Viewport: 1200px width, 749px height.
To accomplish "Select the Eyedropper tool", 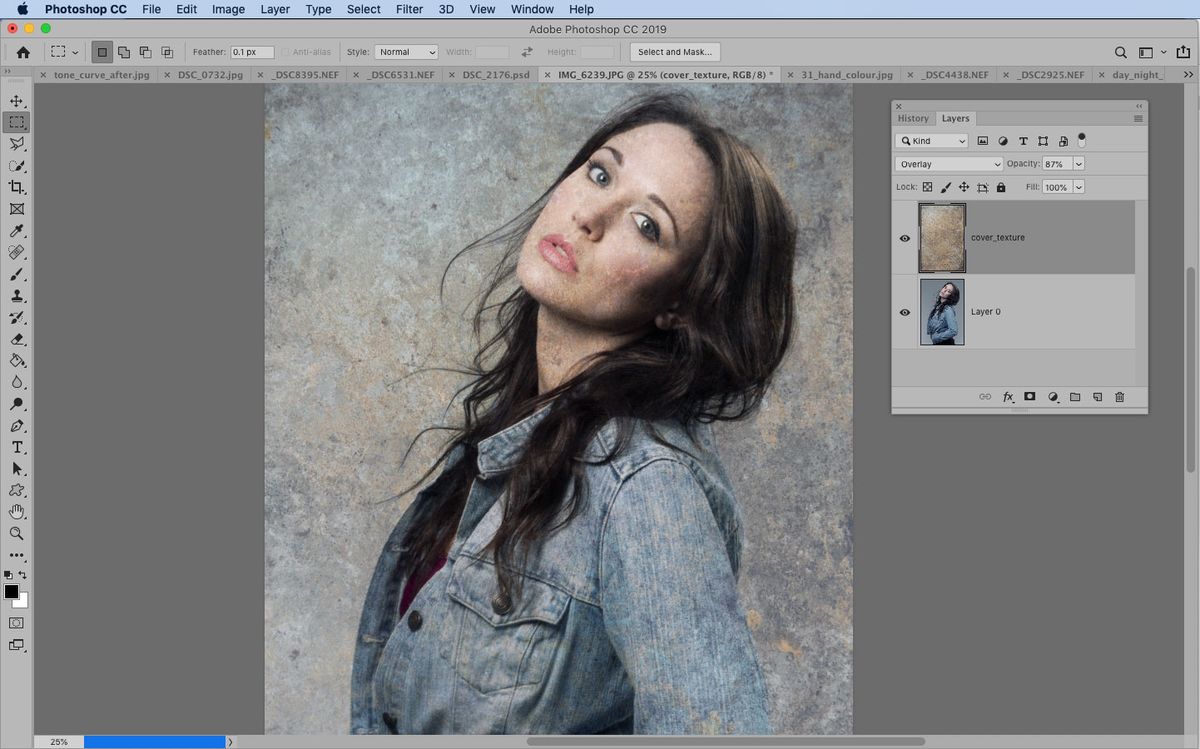I will (17, 230).
